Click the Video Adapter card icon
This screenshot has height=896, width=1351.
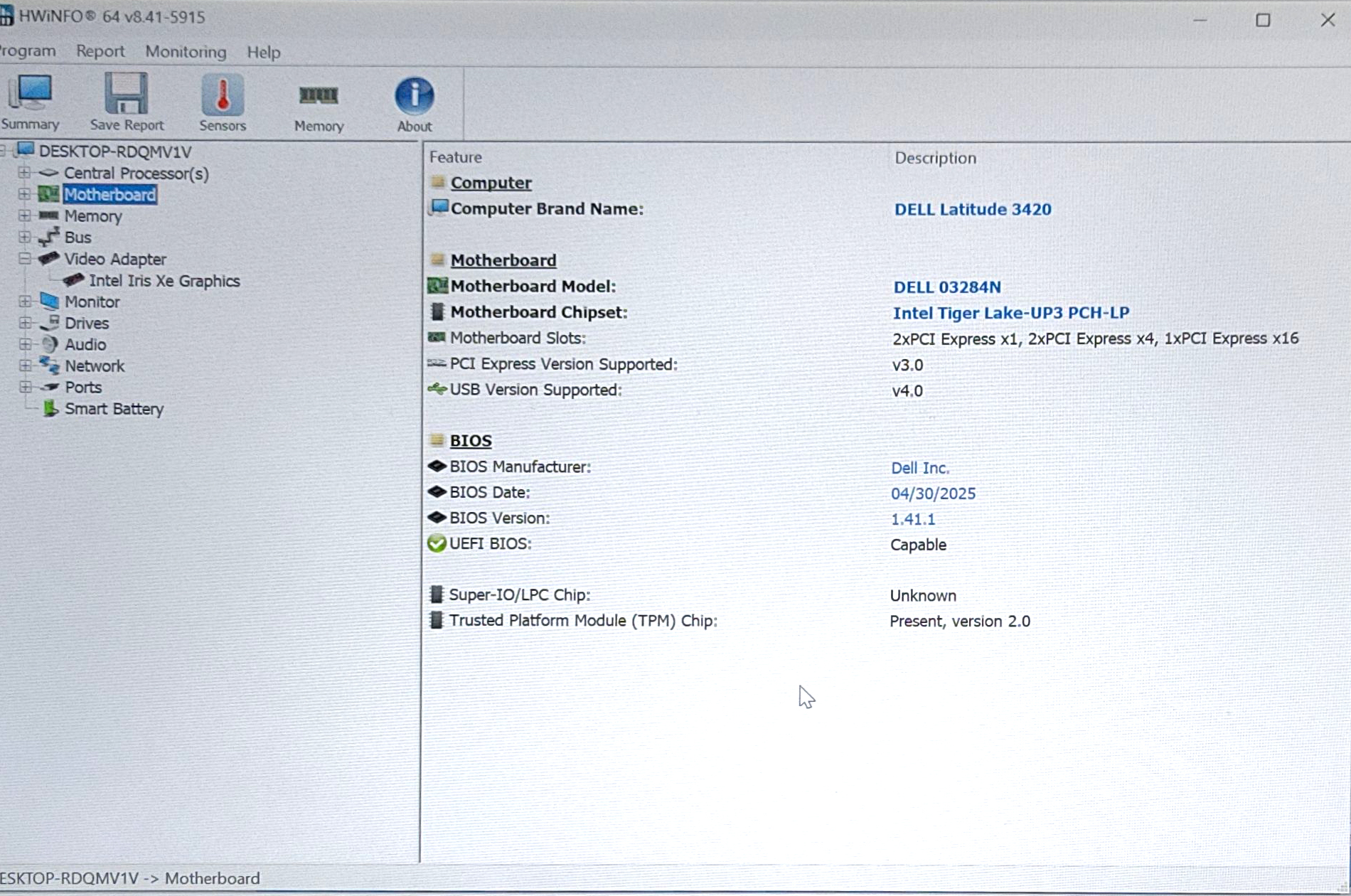tap(48, 258)
